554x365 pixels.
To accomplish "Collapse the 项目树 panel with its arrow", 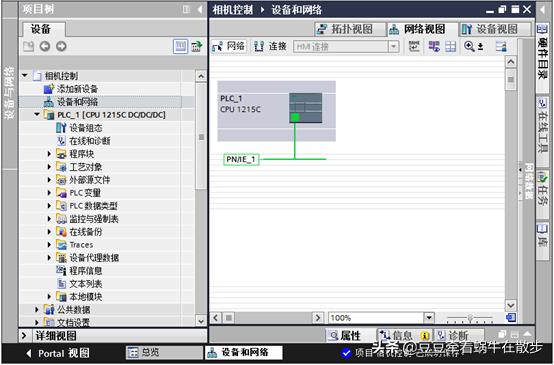I will [x=200, y=10].
